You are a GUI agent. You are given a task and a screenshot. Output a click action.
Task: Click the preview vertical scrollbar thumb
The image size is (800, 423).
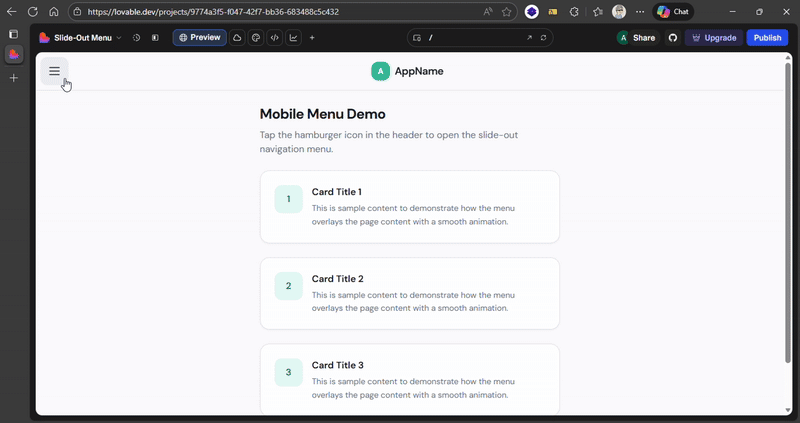click(788, 213)
